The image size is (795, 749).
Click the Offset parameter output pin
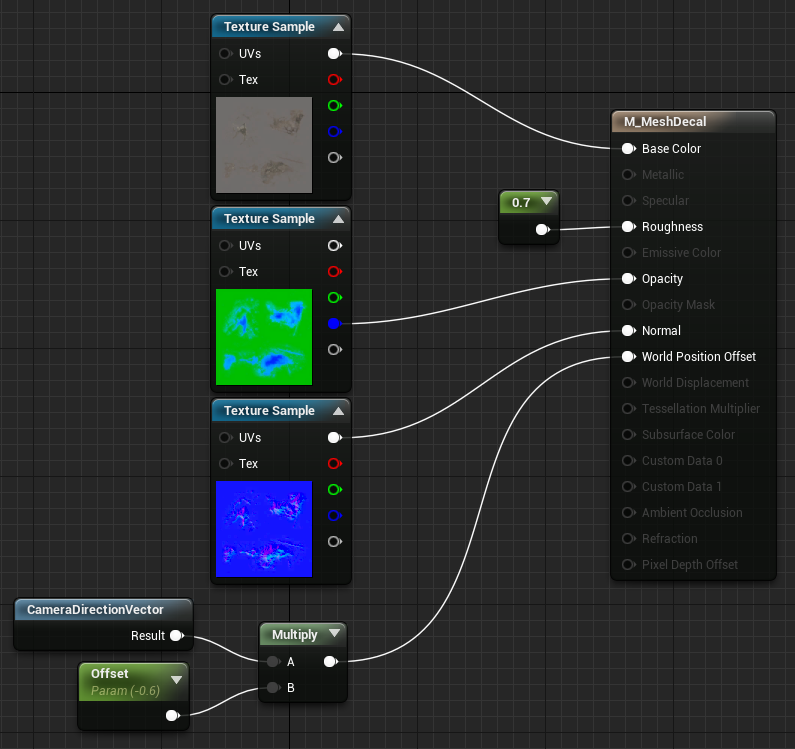coord(172,716)
